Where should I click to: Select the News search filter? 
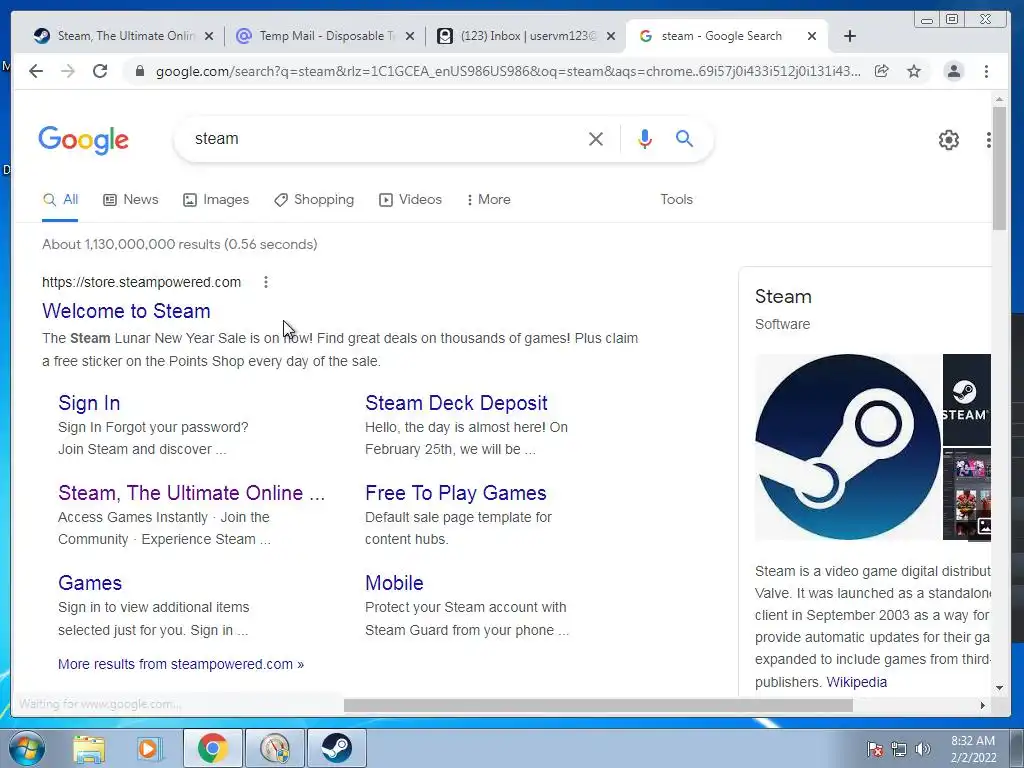[x=131, y=199]
